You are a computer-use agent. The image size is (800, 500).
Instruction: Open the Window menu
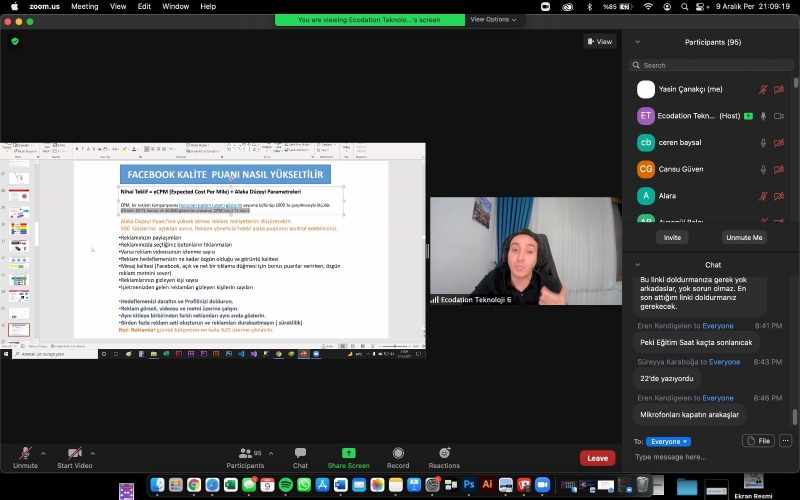pos(176,7)
